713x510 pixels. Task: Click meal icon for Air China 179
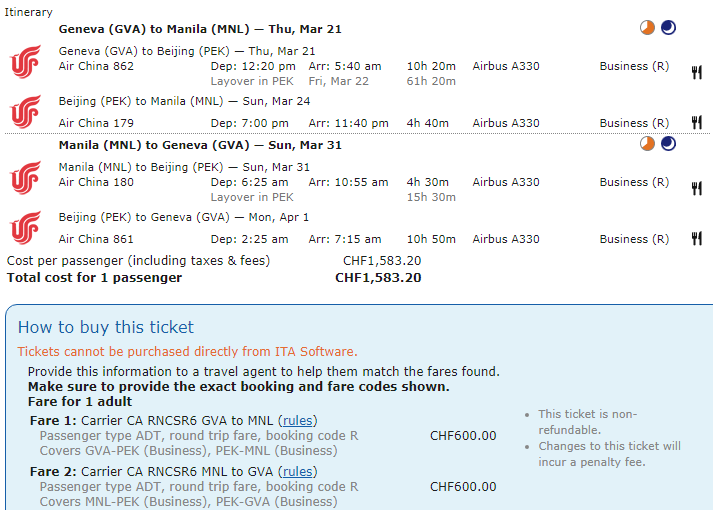(696, 123)
